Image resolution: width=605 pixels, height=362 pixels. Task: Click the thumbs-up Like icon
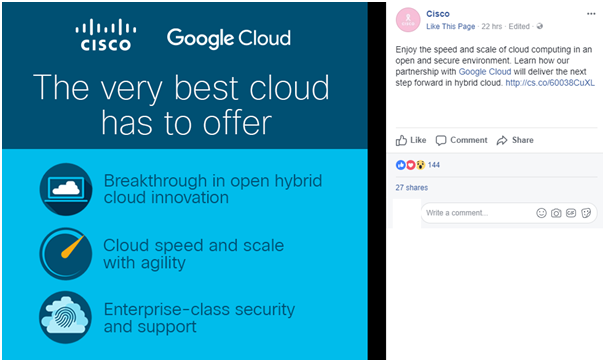(x=401, y=140)
